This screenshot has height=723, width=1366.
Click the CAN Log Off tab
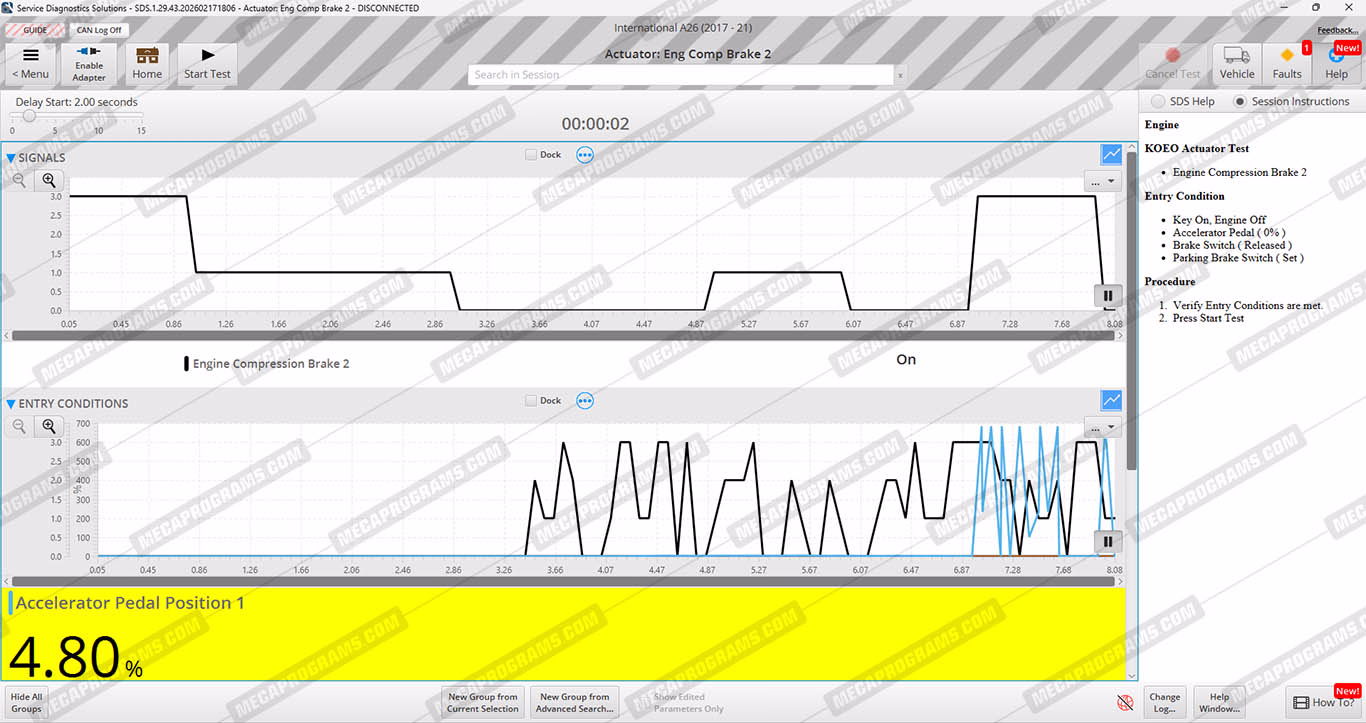[98, 30]
